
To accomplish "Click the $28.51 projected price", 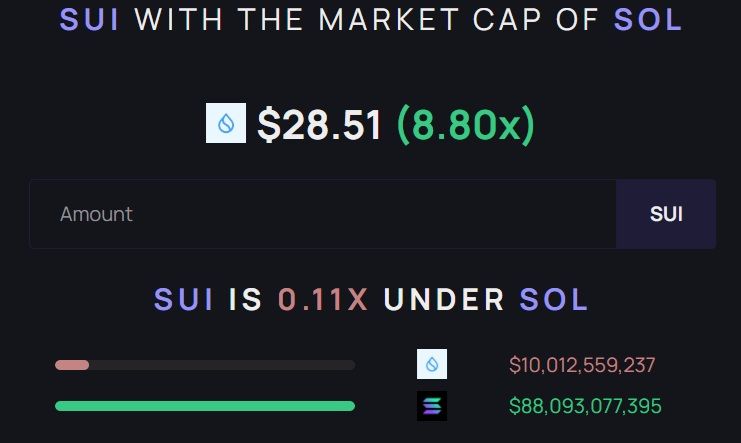I will point(319,125).
